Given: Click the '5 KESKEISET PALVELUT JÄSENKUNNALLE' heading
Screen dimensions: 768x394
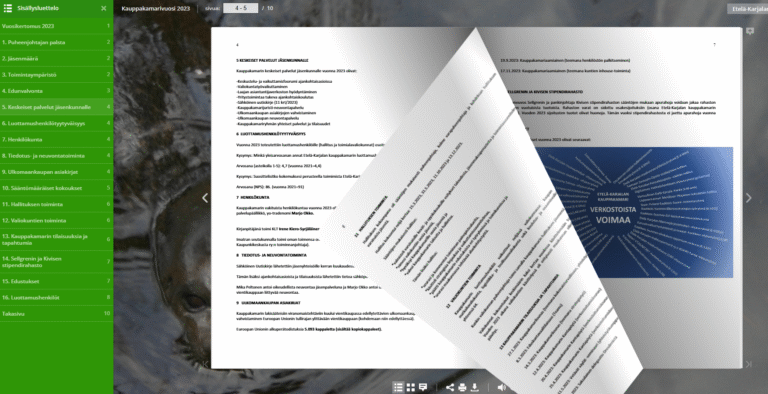Looking at the screenshot, I should [272, 60].
